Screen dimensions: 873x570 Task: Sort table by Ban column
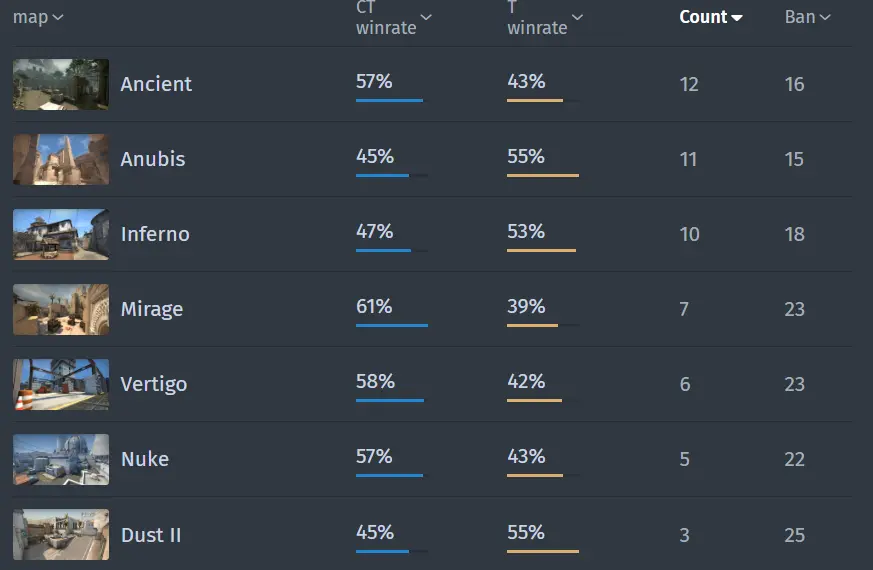tap(808, 17)
